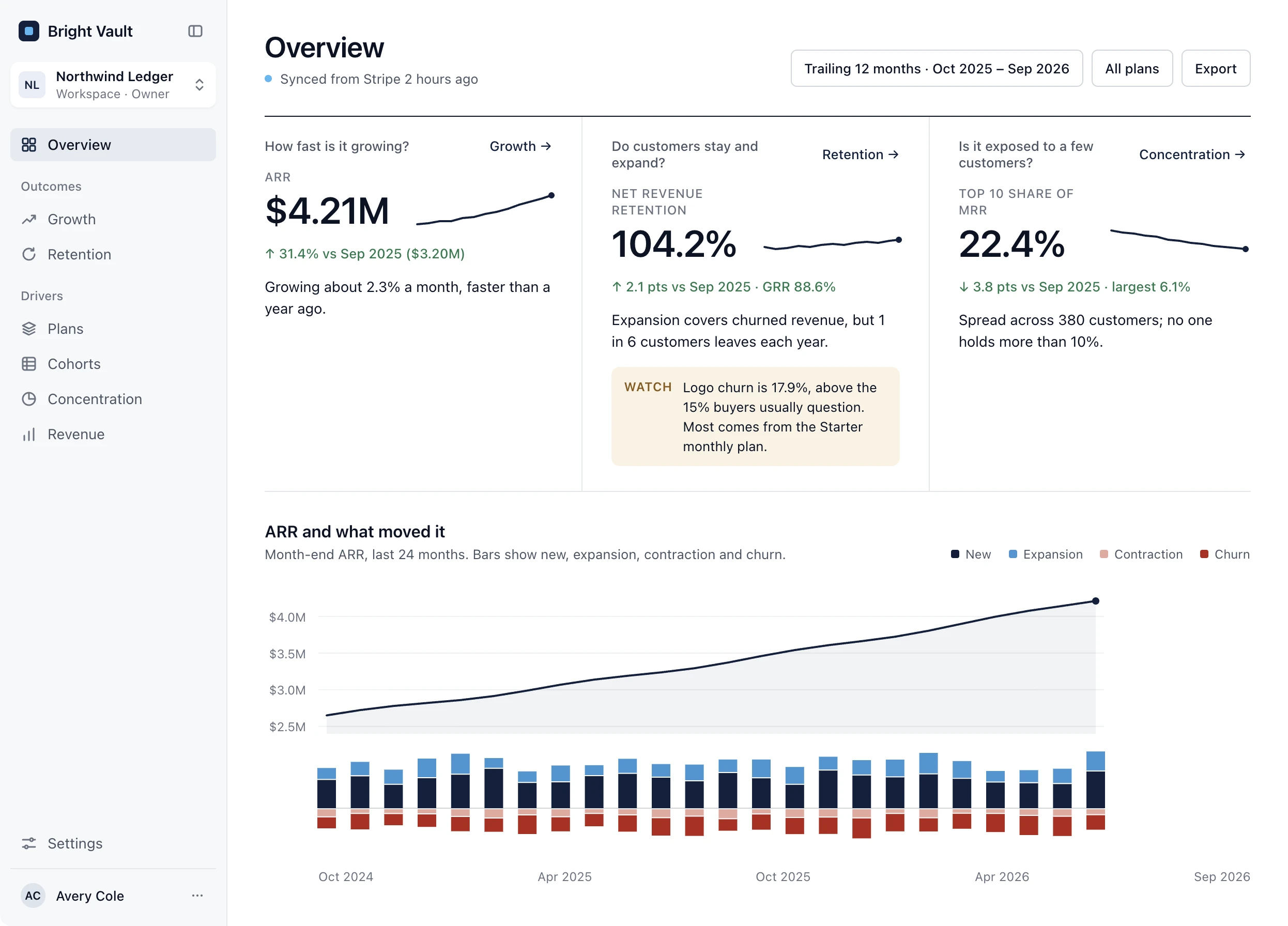The width and height of the screenshot is (1288, 926).
Task: Follow the Growth link in the ARR card
Action: [520, 146]
